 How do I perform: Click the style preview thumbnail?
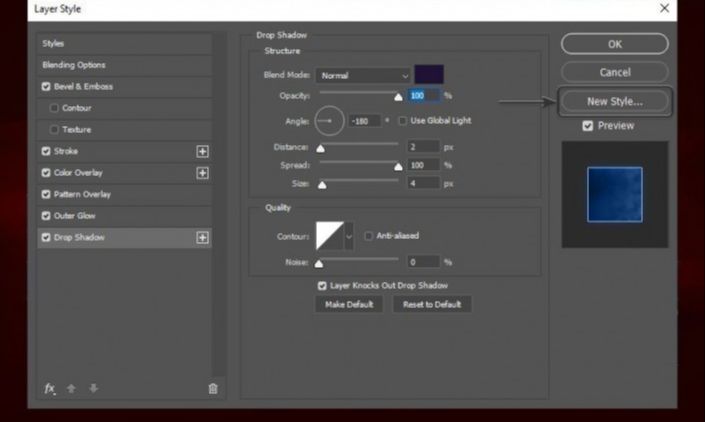tap(615, 195)
